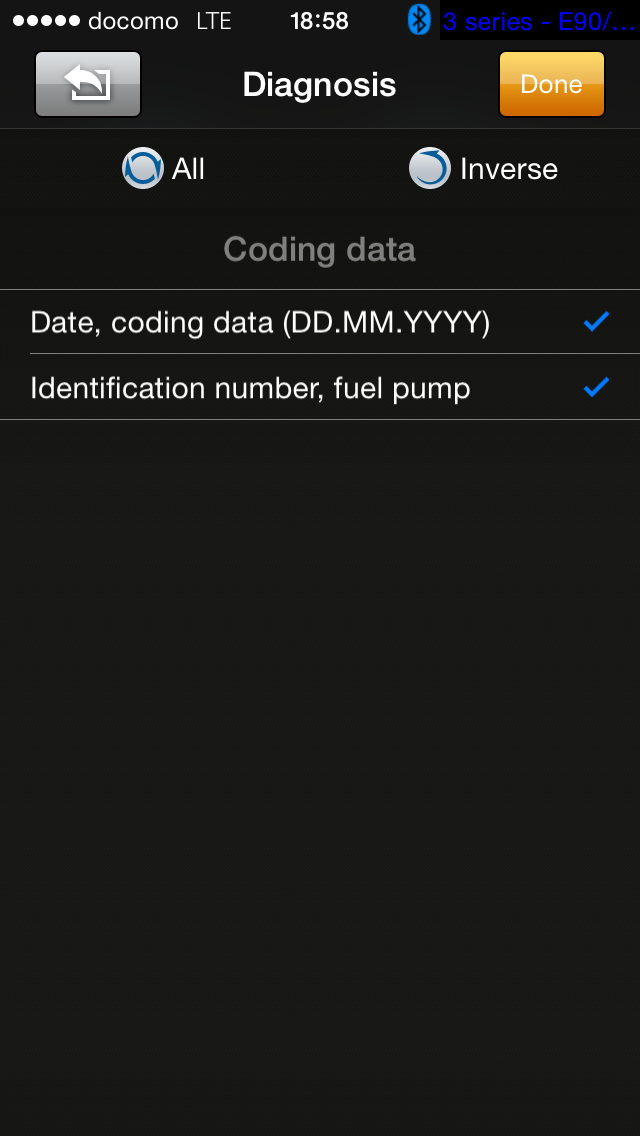
Task: Click the Coding data section header
Action: [319, 249]
